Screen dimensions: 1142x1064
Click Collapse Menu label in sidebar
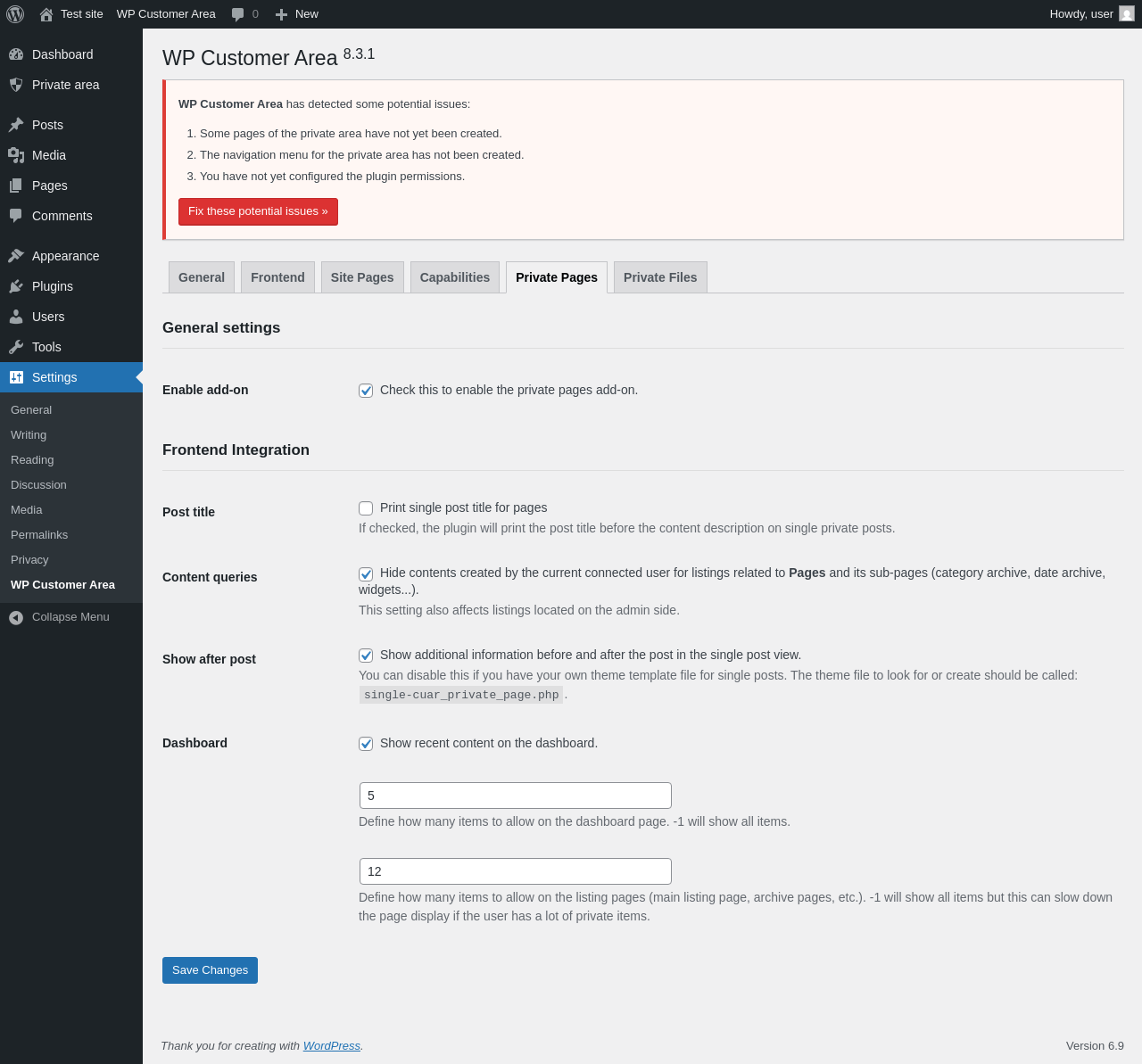pyautogui.click(x=70, y=617)
